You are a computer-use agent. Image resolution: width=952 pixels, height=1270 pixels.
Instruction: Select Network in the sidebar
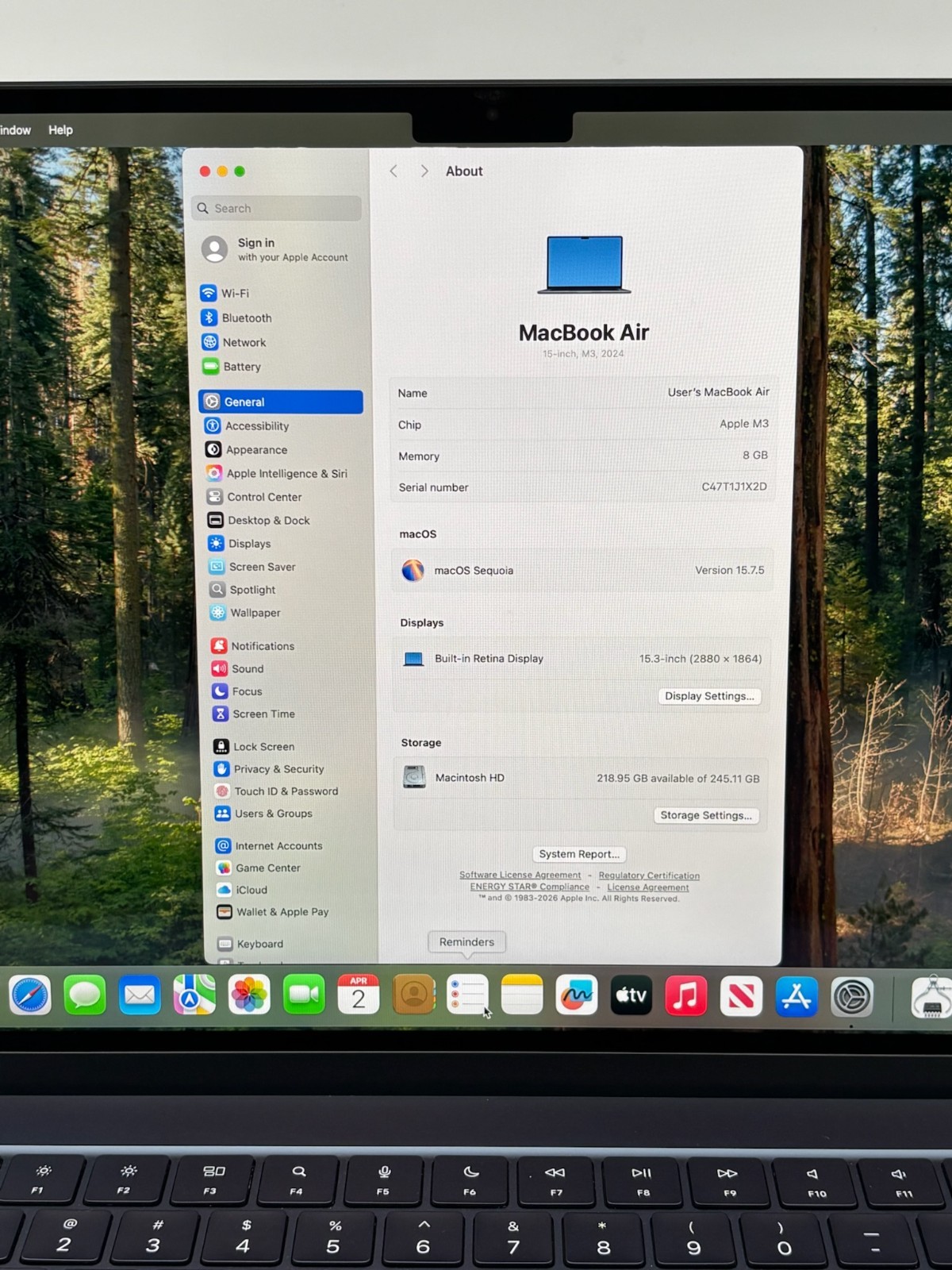(x=234, y=342)
